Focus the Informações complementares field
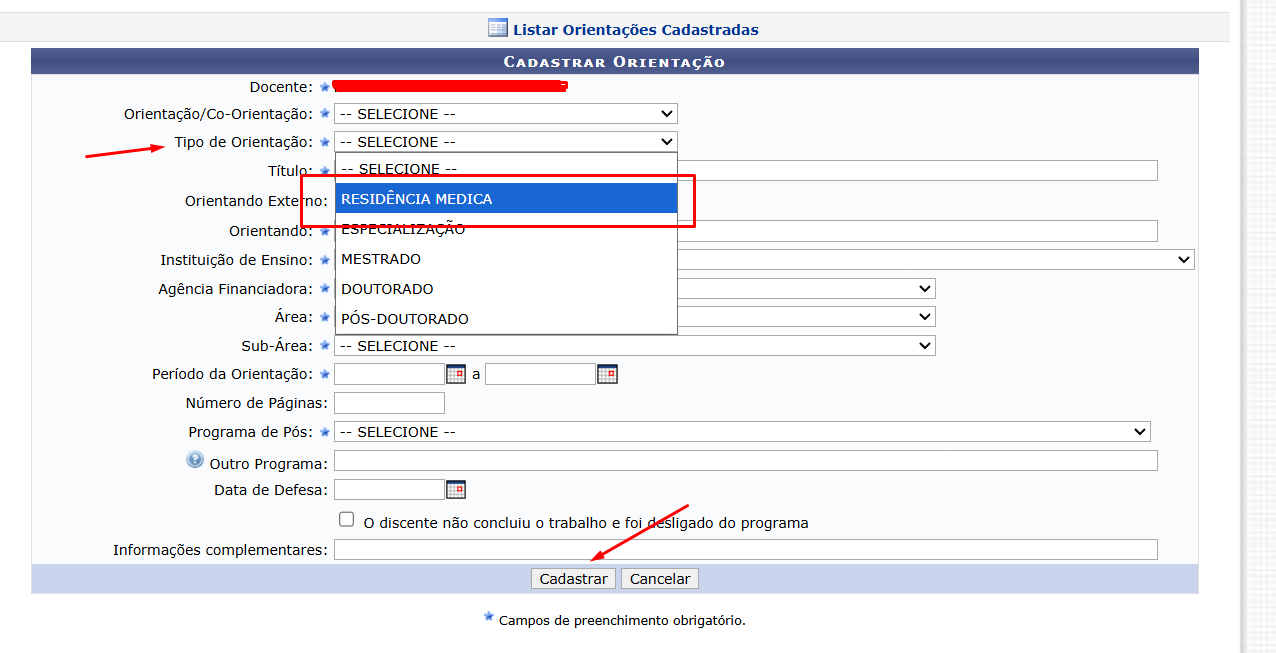Screen dimensions: 1276x653 coord(745,550)
